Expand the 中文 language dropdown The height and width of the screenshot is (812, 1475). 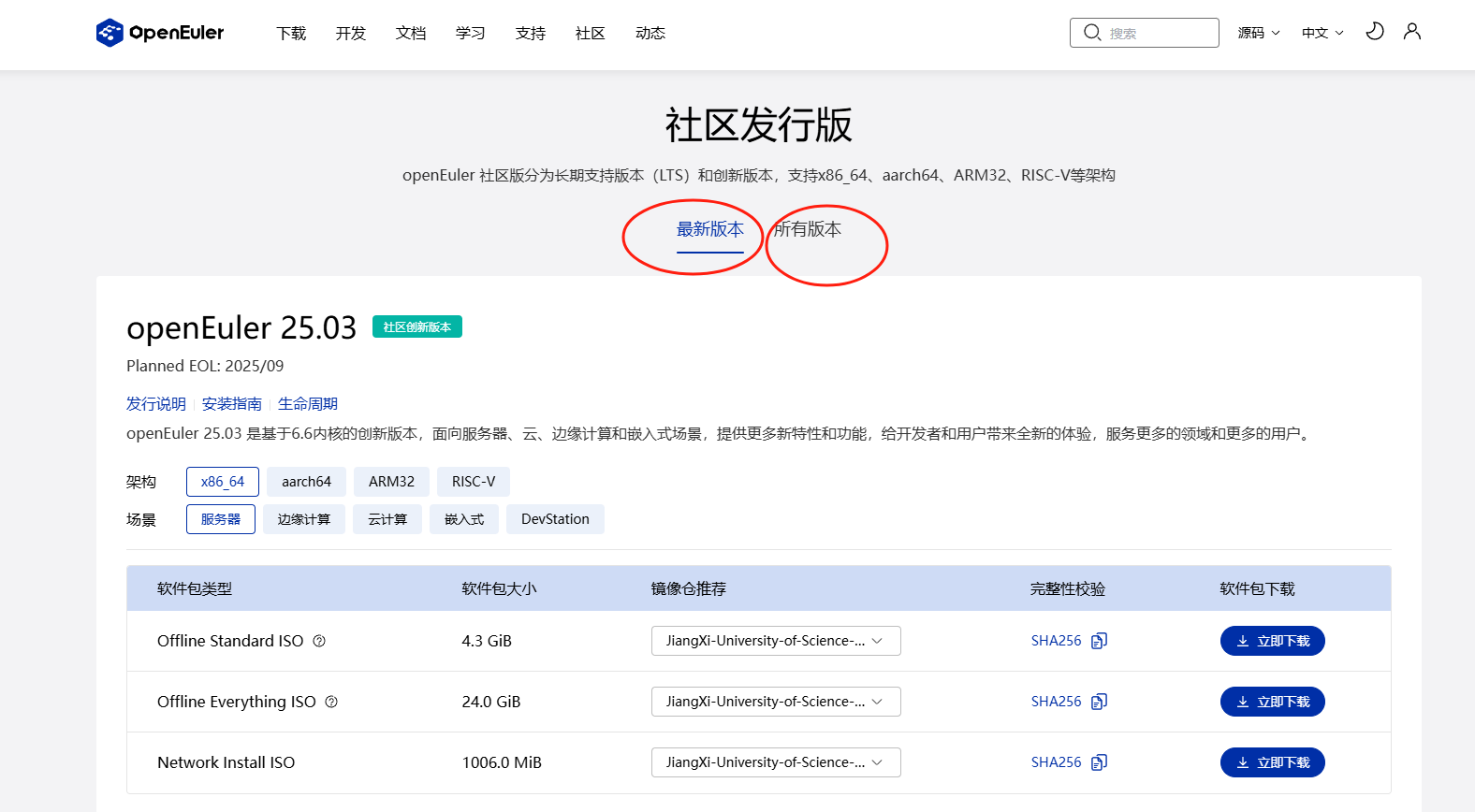click(x=1322, y=33)
